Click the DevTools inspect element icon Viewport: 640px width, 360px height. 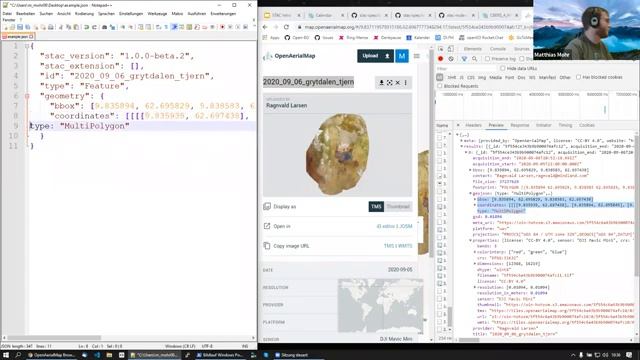pyautogui.click(x=441, y=49)
